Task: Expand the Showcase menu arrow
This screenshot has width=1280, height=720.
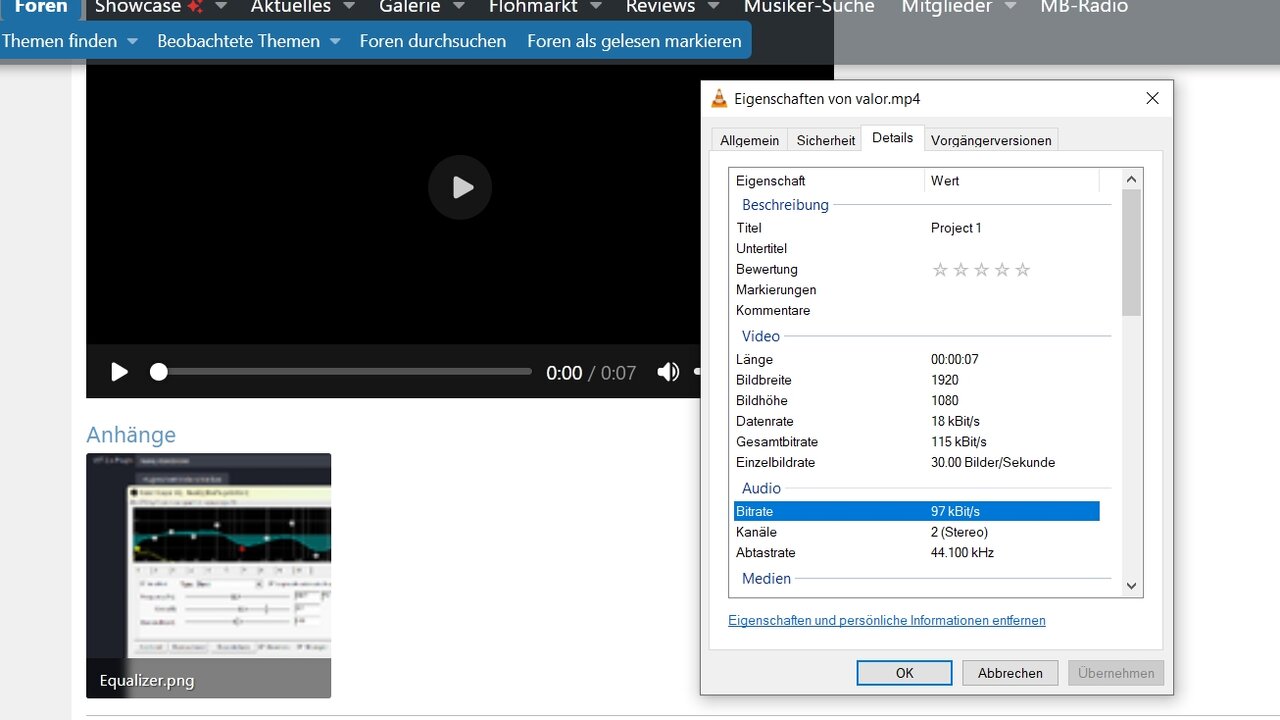Action: click(219, 7)
